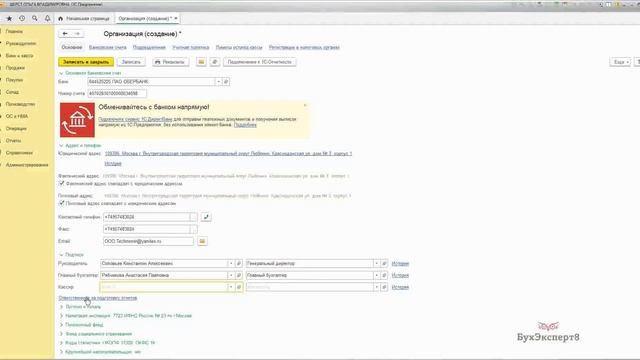This screenshot has width=640, height=360.
Task: Switch to the Учетная политика tab
Action: click(x=191, y=47)
